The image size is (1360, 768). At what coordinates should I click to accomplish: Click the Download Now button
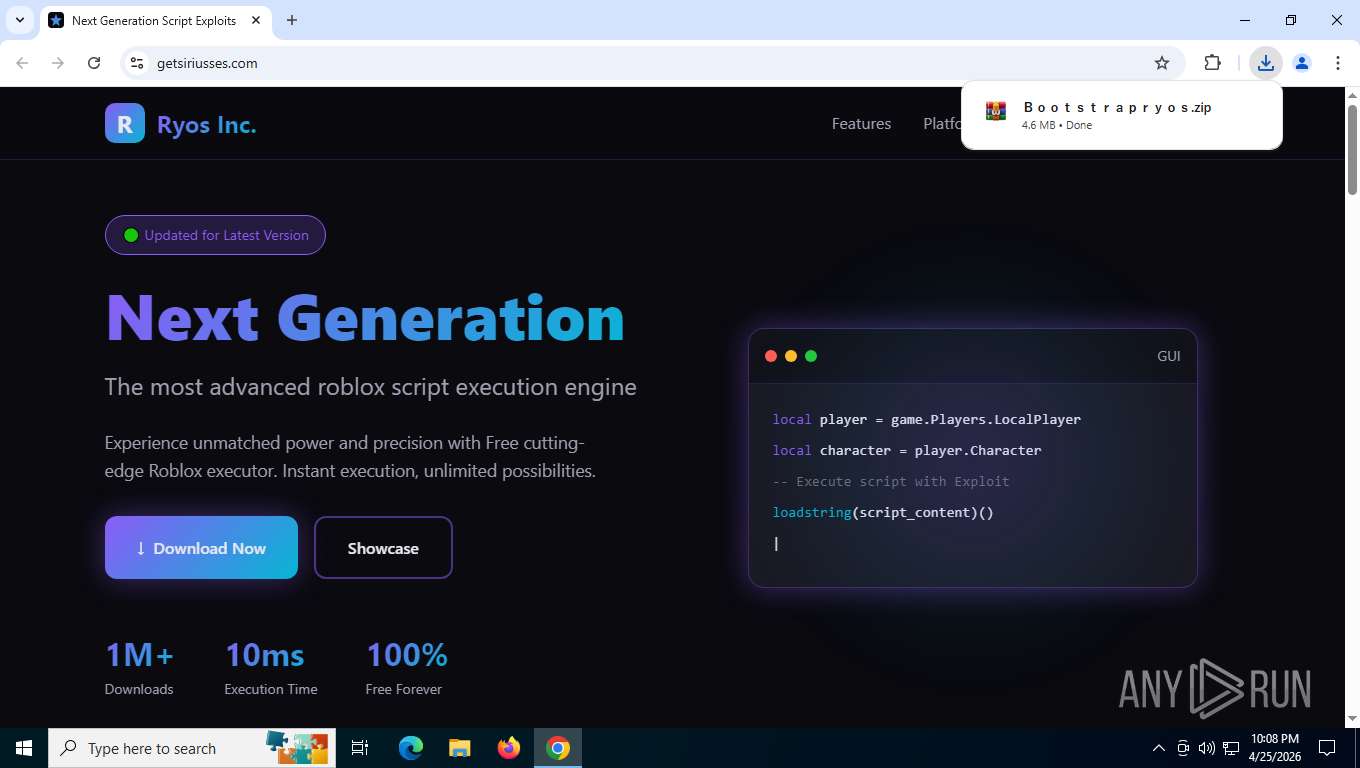[x=201, y=548]
